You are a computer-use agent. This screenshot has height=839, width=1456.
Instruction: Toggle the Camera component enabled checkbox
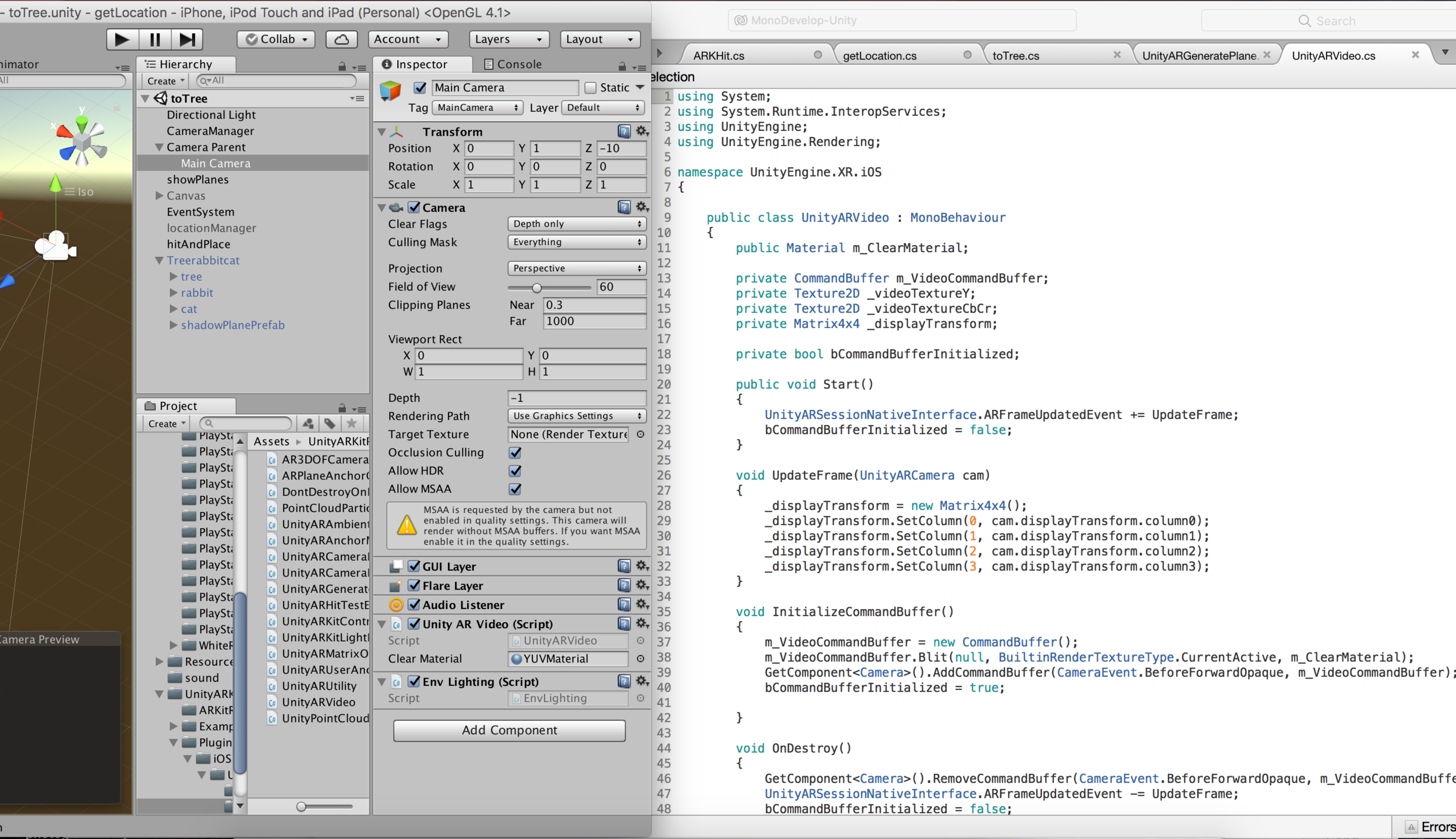coord(414,207)
